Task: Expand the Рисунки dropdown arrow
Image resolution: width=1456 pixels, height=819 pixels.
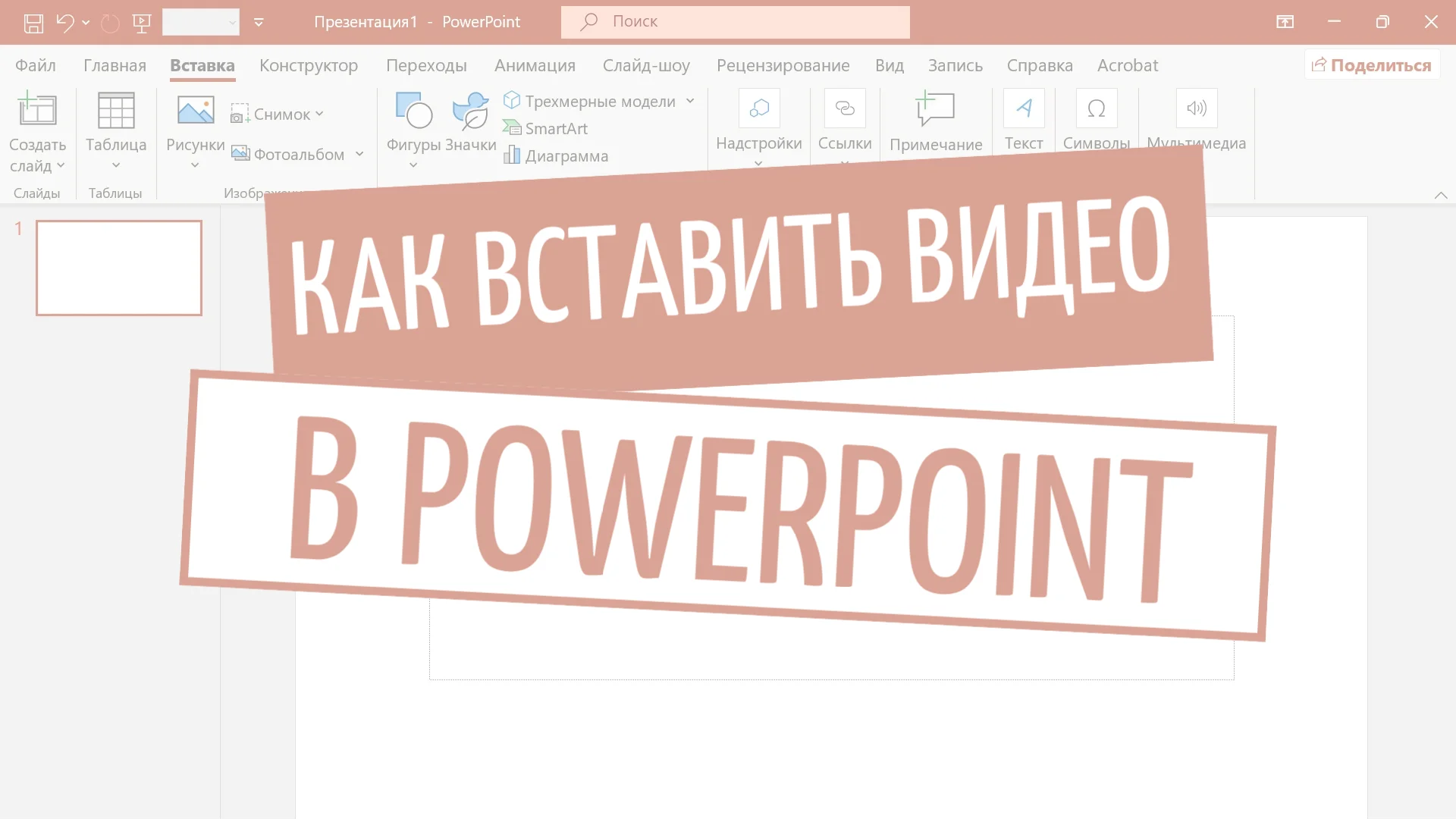Action: [x=195, y=165]
